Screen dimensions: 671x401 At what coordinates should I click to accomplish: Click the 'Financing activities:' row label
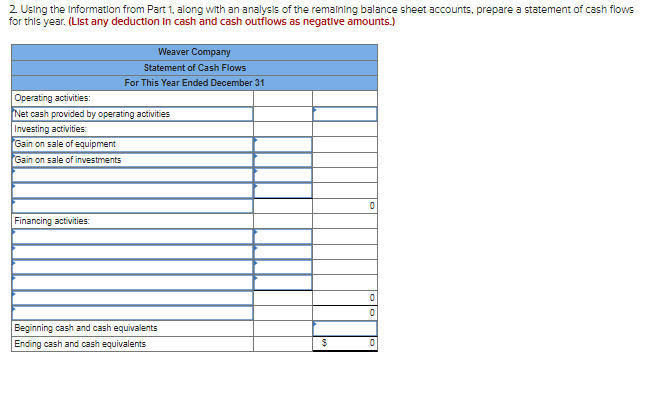point(52,221)
